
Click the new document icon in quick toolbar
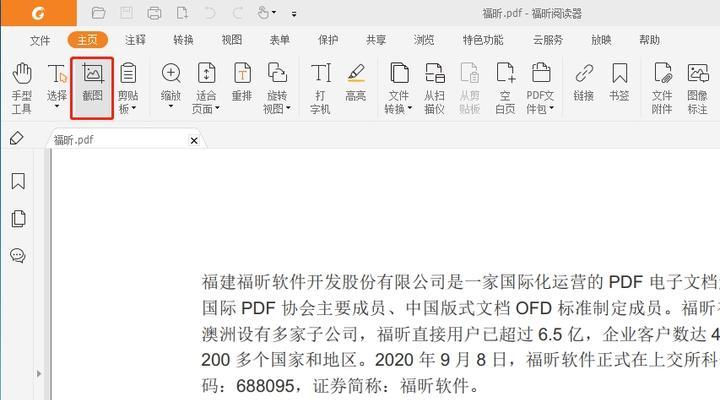(182, 13)
